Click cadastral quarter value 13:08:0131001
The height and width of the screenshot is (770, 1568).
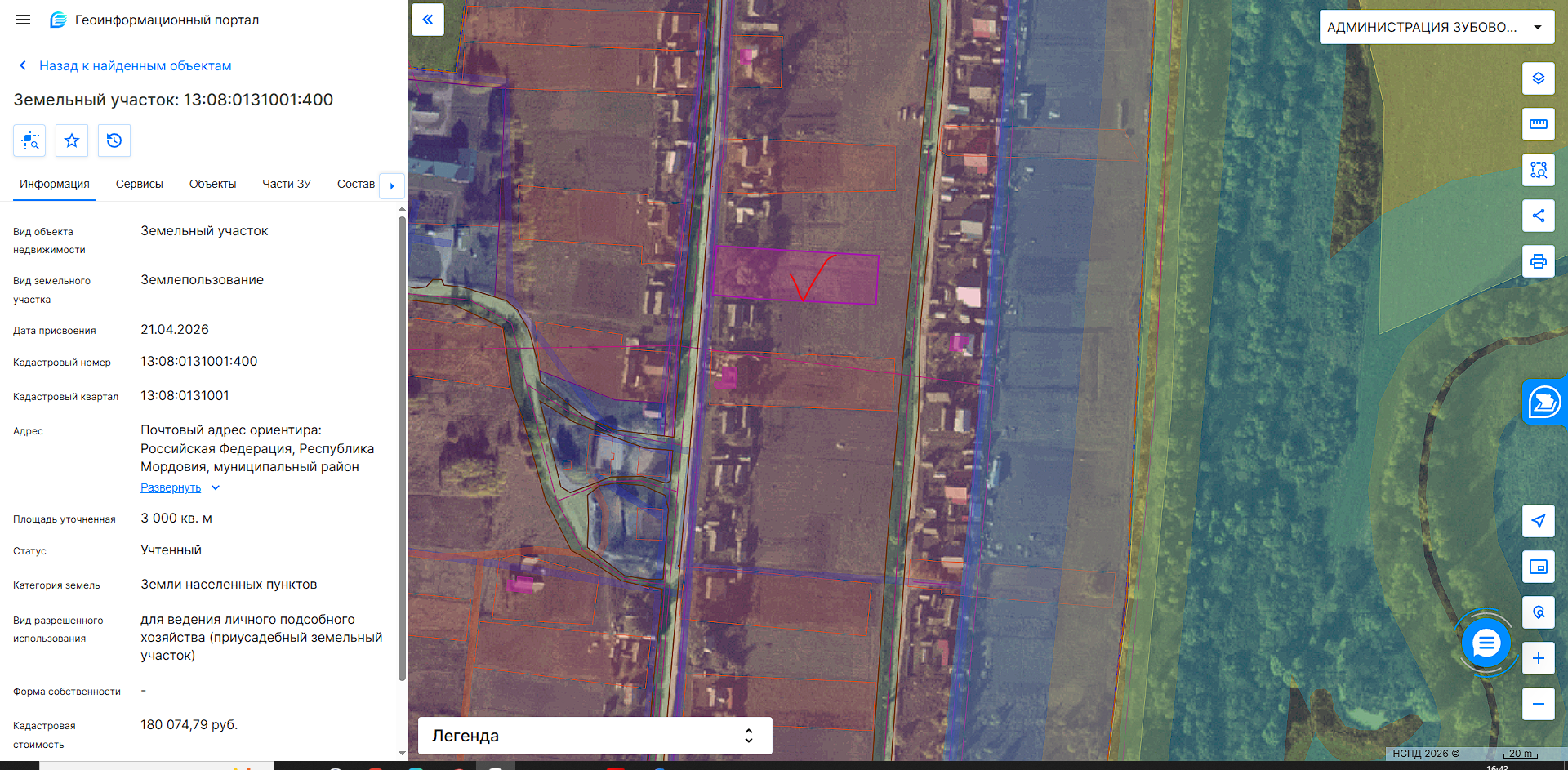pyautogui.click(x=185, y=395)
